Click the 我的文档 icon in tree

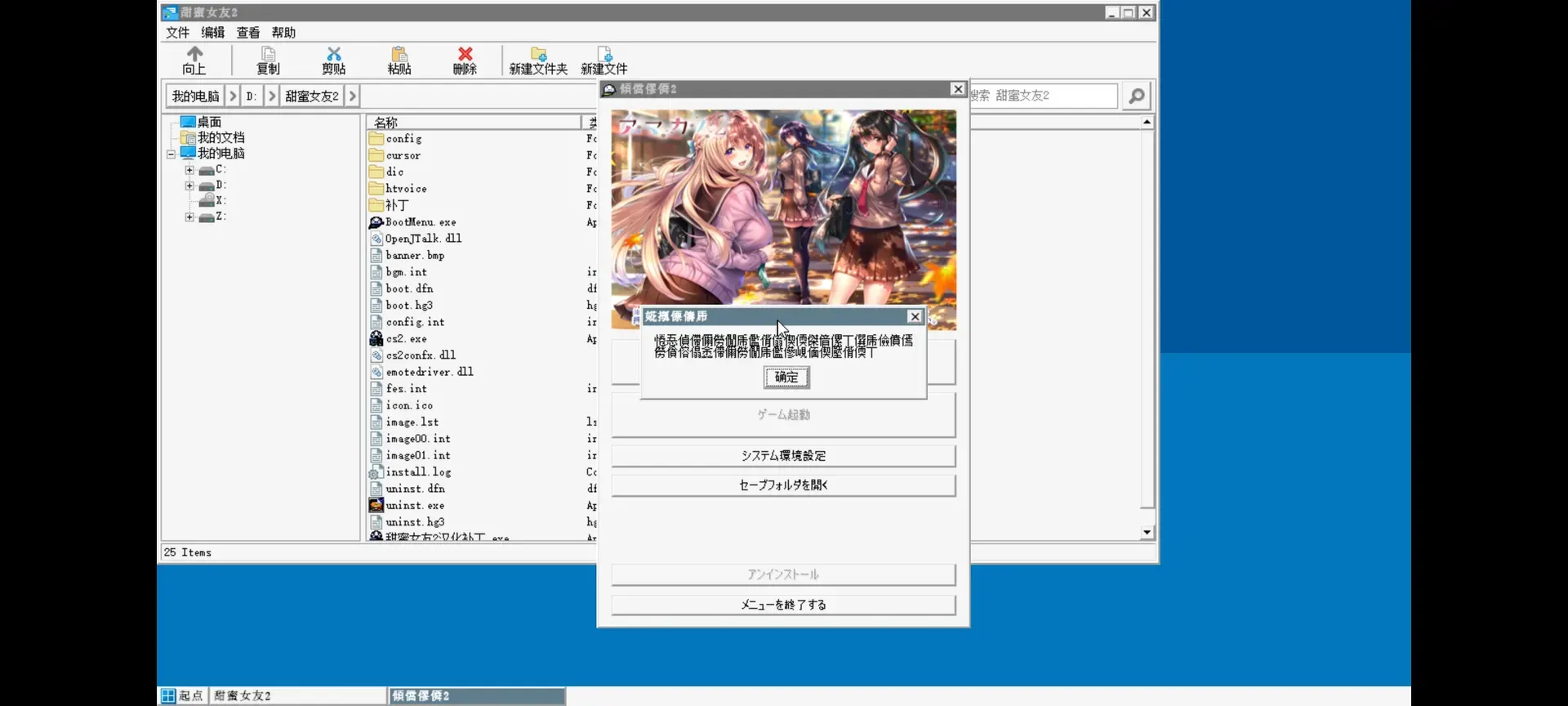pyautogui.click(x=188, y=137)
